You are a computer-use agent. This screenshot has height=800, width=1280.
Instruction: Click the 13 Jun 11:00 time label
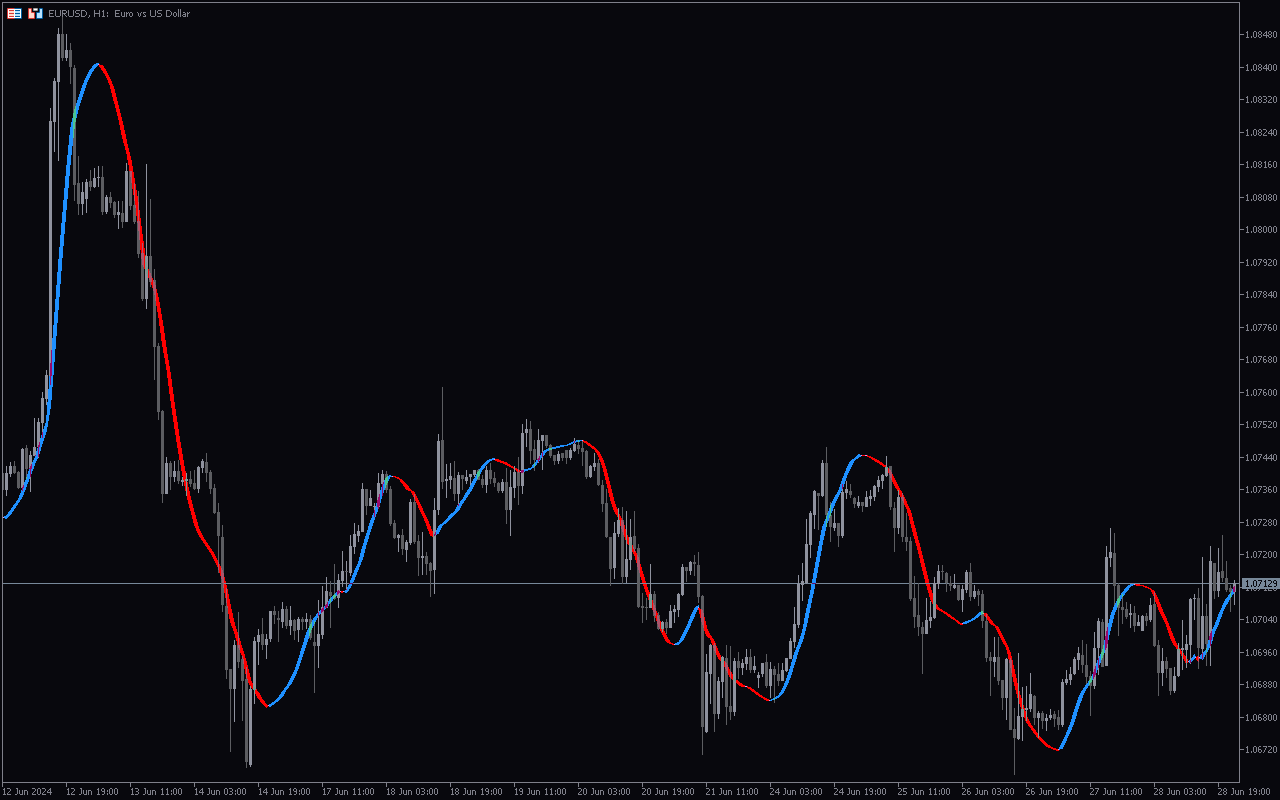156,791
